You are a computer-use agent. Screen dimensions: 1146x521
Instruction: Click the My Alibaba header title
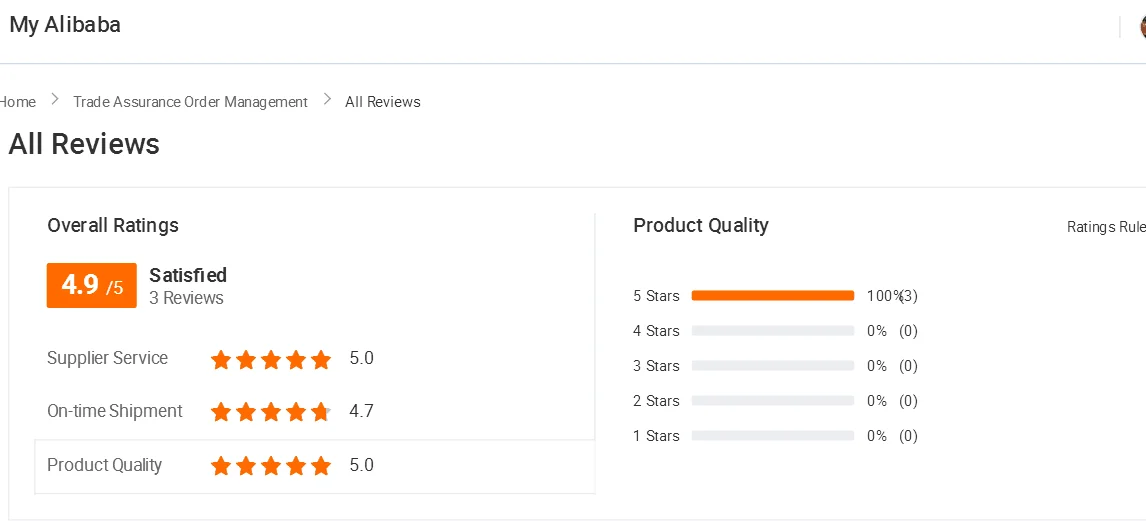[65, 25]
